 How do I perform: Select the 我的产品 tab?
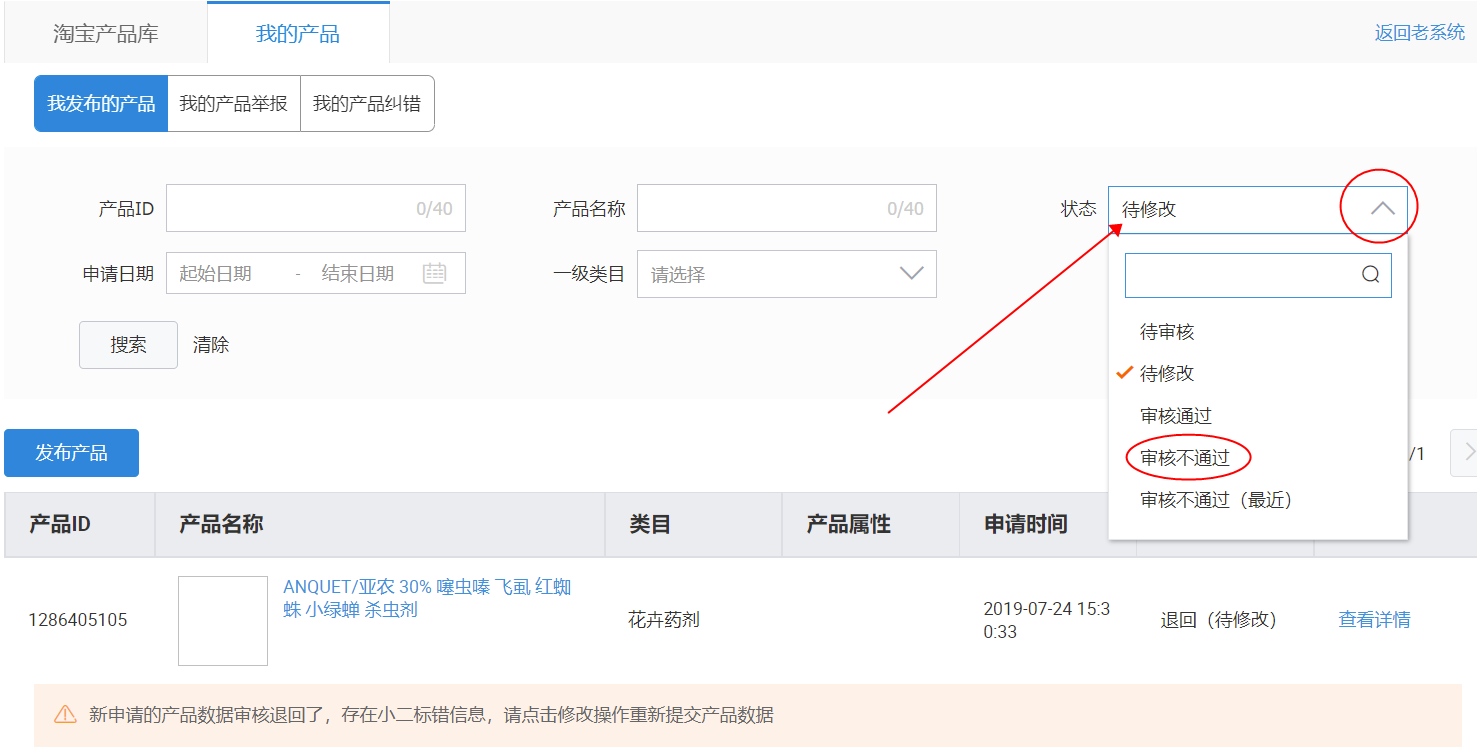point(298,34)
